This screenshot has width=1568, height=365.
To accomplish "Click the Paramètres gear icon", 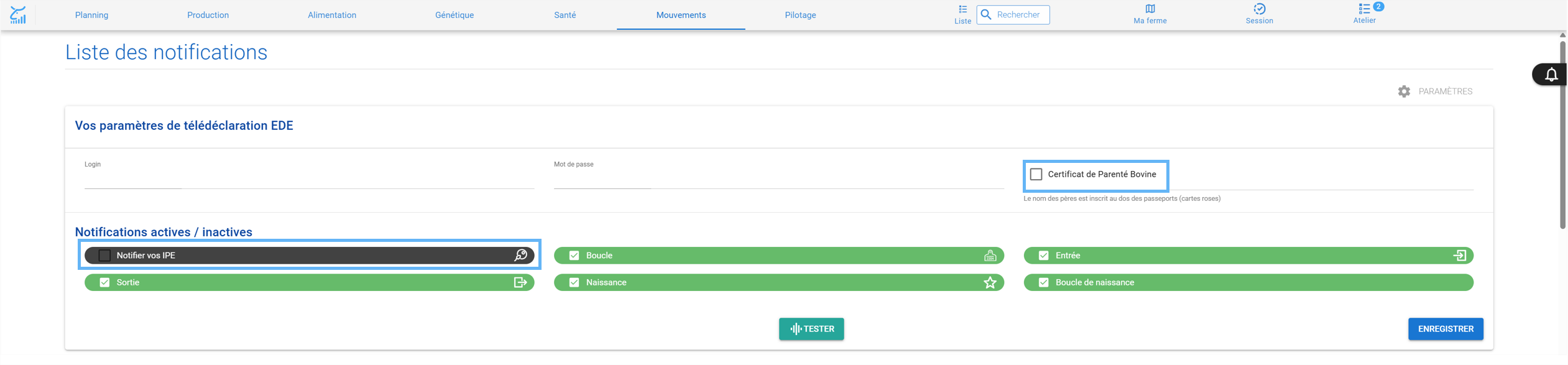I will click(1404, 91).
